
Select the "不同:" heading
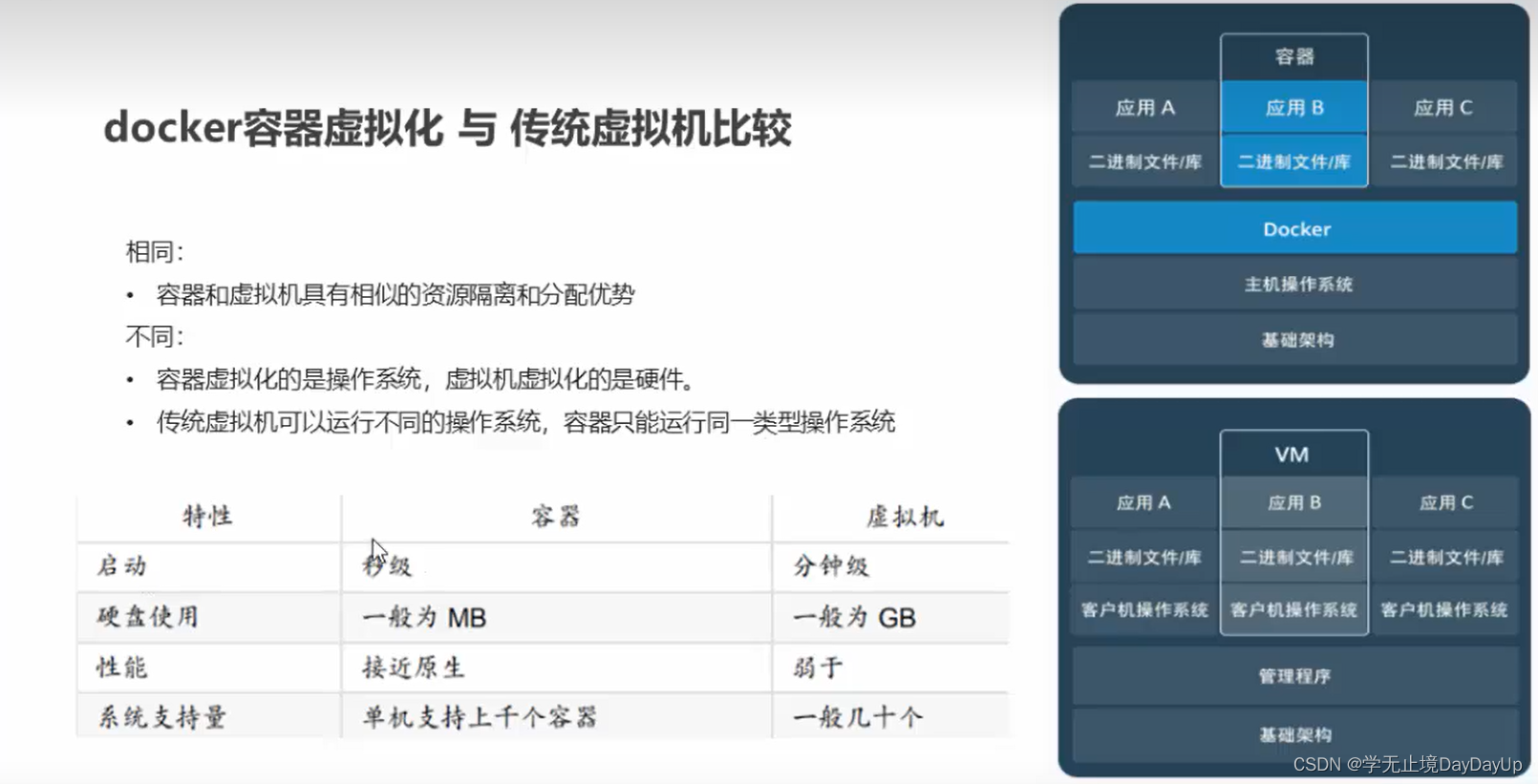(155, 336)
